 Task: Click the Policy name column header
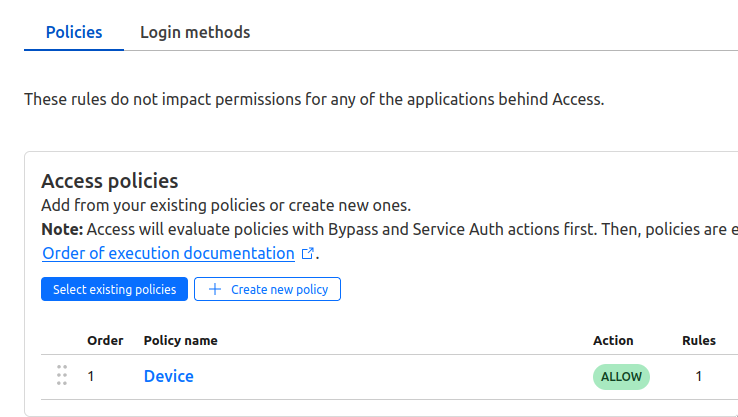181,340
